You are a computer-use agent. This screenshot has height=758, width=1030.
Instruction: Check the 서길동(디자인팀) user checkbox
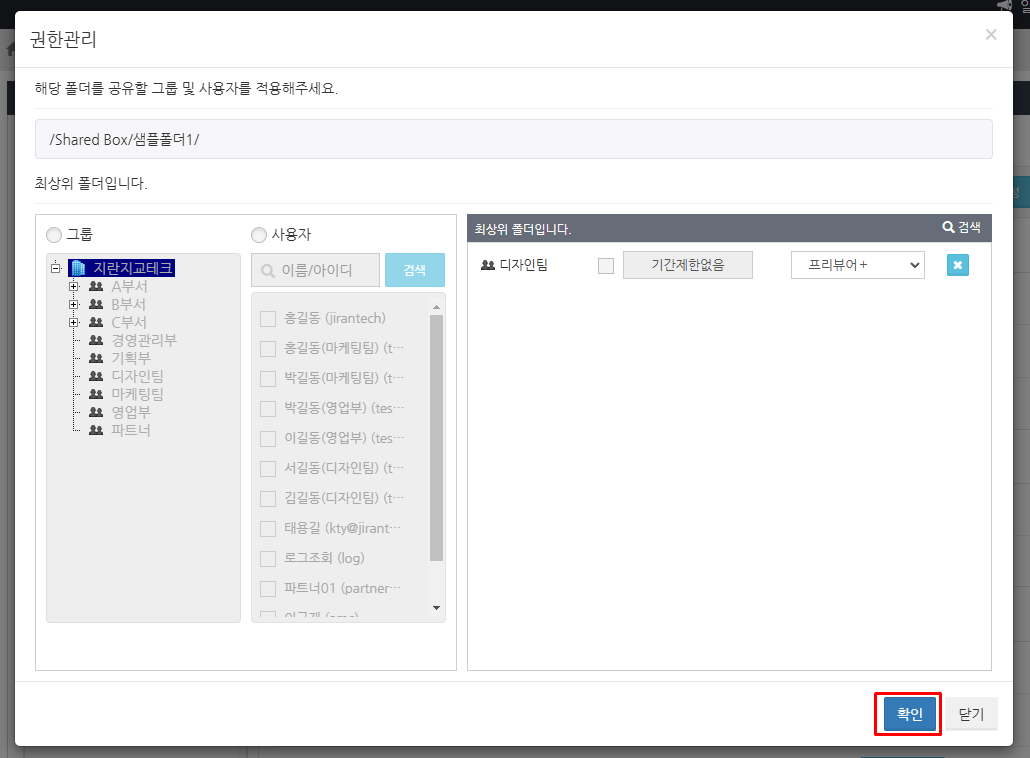pyautogui.click(x=268, y=468)
